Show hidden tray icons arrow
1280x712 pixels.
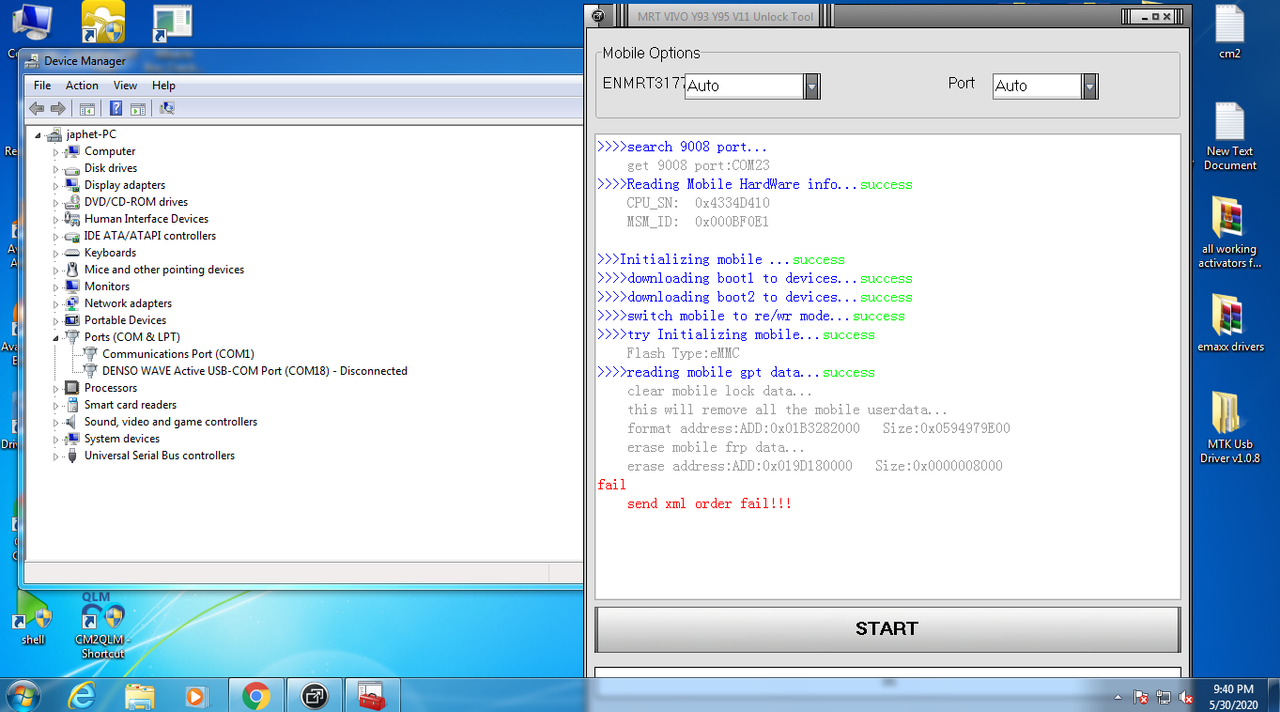(1117, 696)
